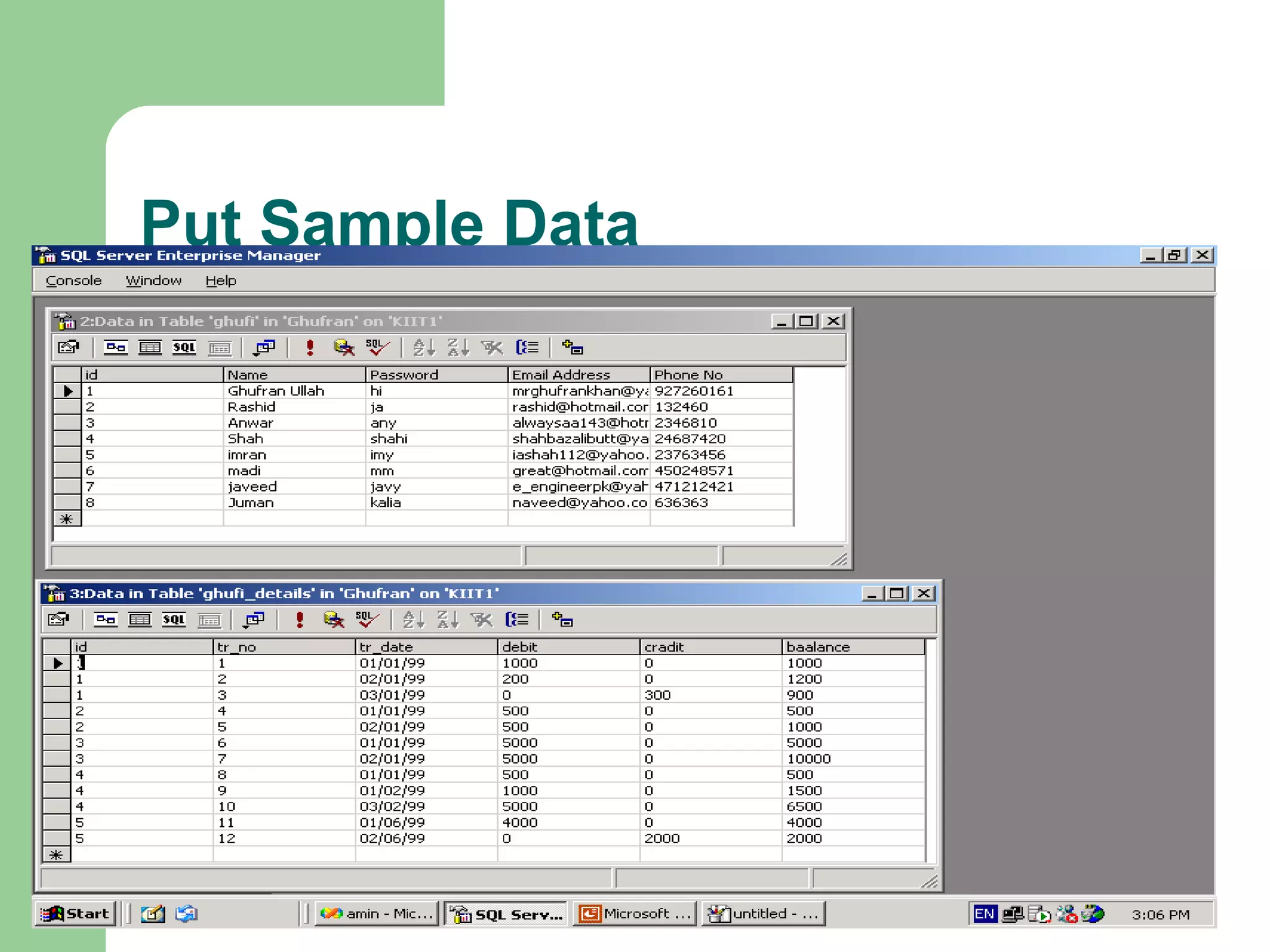Click new row selector in ghufi_details table
The height and width of the screenshot is (952, 1270).
click(56, 855)
